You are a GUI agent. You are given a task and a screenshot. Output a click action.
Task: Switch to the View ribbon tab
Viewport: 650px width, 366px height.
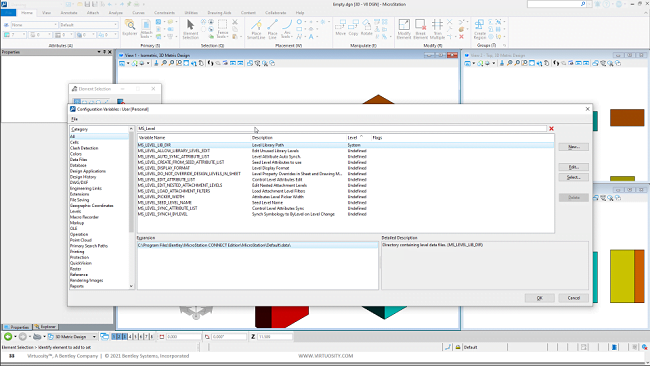click(46, 13)
